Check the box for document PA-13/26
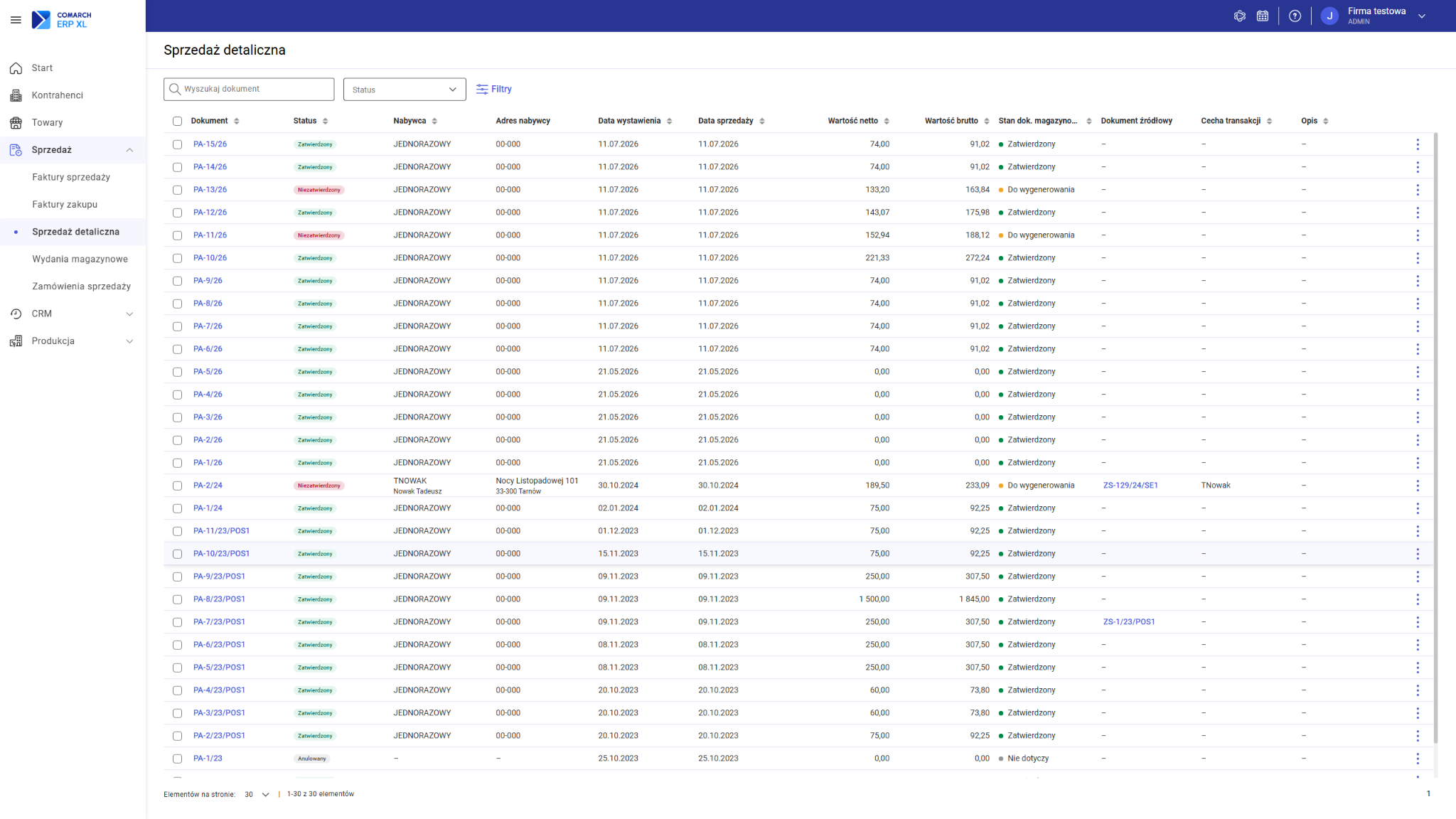 [x=177, y=190]
